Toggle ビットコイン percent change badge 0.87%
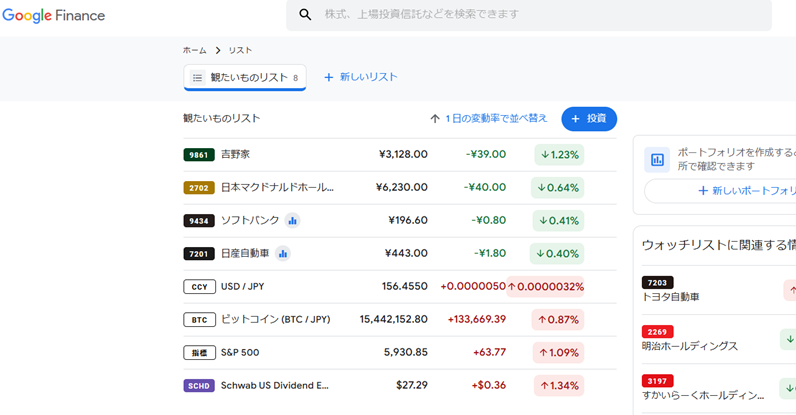 pyautogui.click(x=558, y=320)
